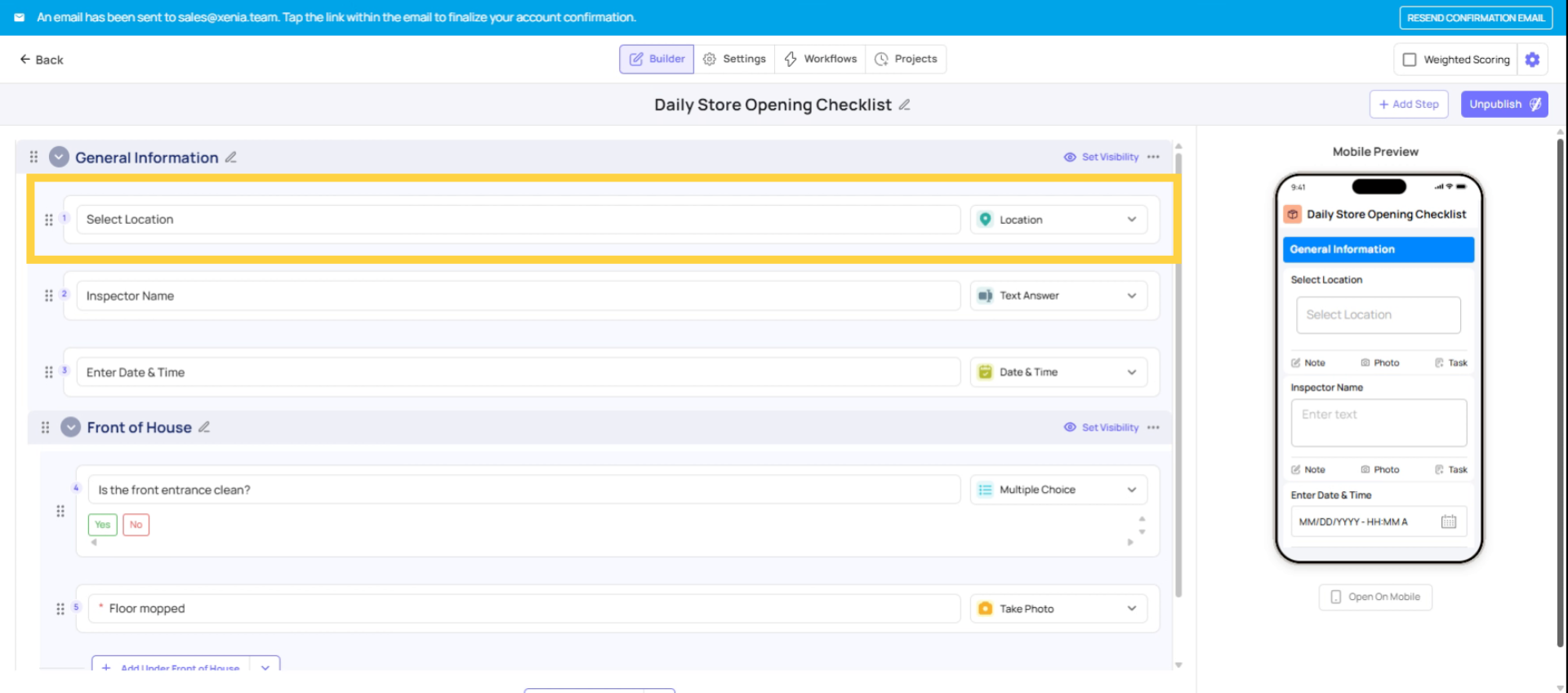Click the Back arrow button

(41, 60)
